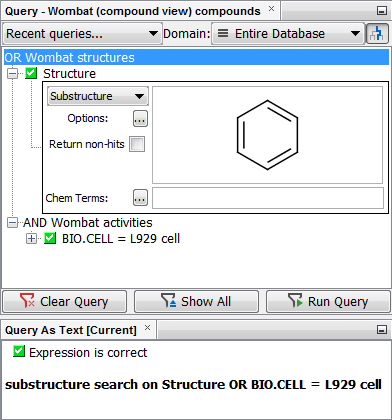Click the query tree layout icon next to Domain
This screenshot has width=392, height=420.
(377, 34)
